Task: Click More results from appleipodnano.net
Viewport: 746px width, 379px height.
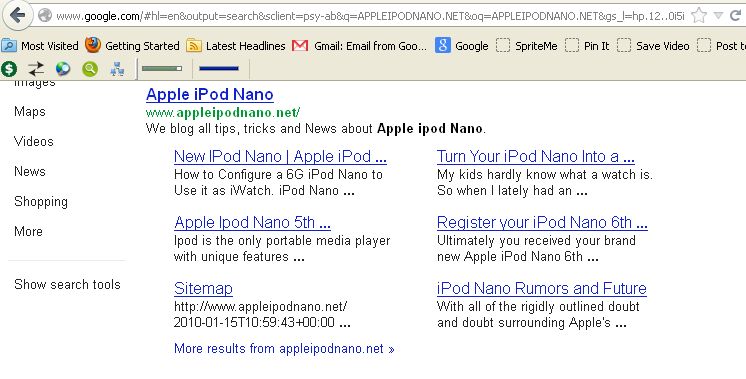Action: (284, 349)
